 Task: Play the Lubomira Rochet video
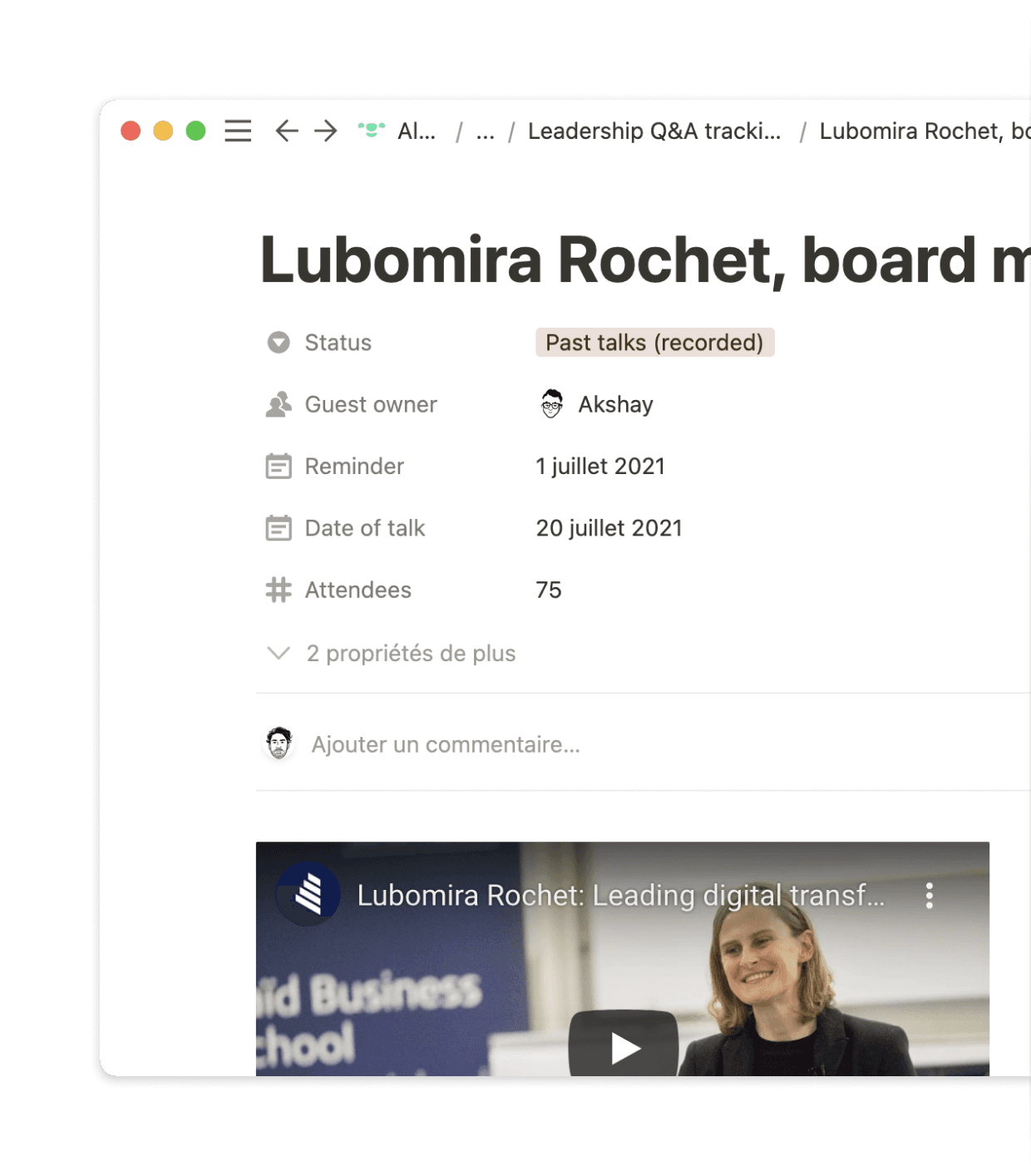623,1045
